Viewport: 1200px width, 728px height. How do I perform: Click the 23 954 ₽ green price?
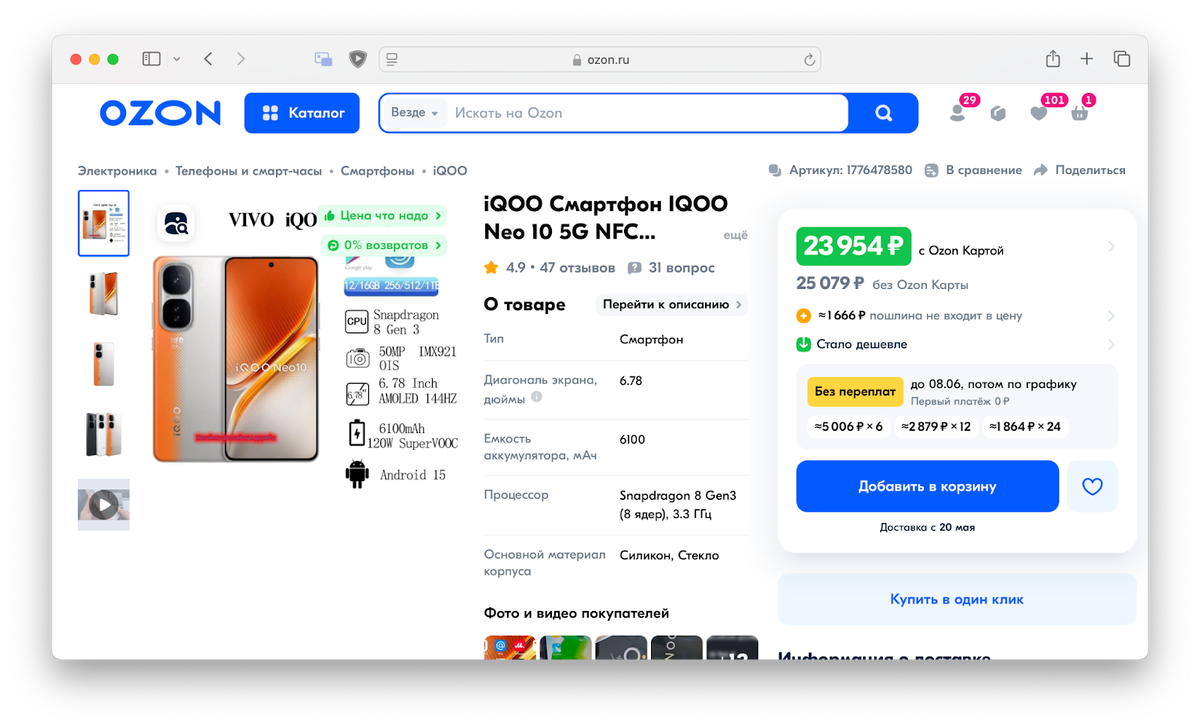coord(854,246)
